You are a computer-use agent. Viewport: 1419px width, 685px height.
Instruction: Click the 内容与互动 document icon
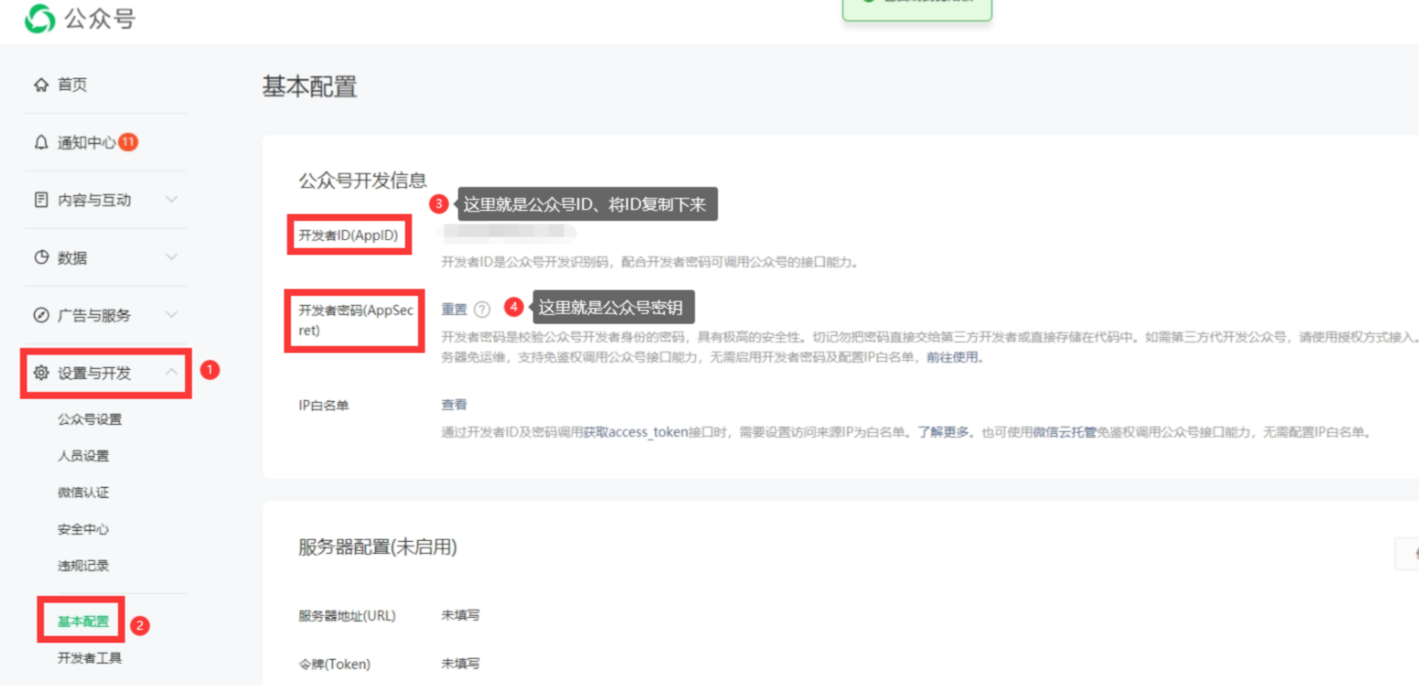coord(41,200)
